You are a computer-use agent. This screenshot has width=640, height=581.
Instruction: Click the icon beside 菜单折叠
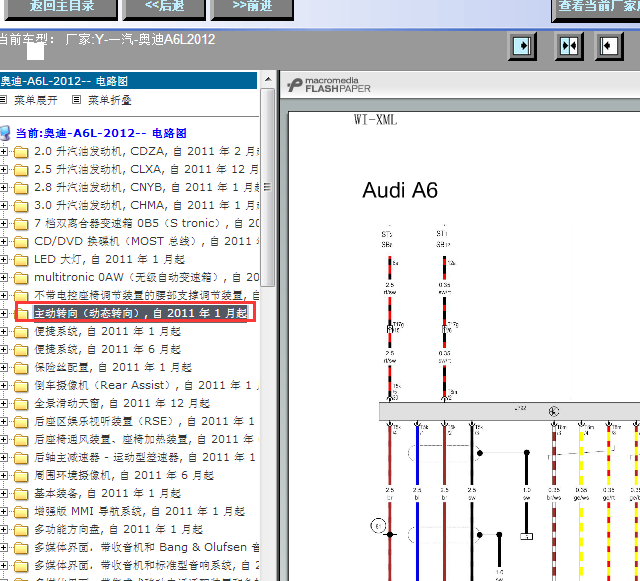point(76,100)
